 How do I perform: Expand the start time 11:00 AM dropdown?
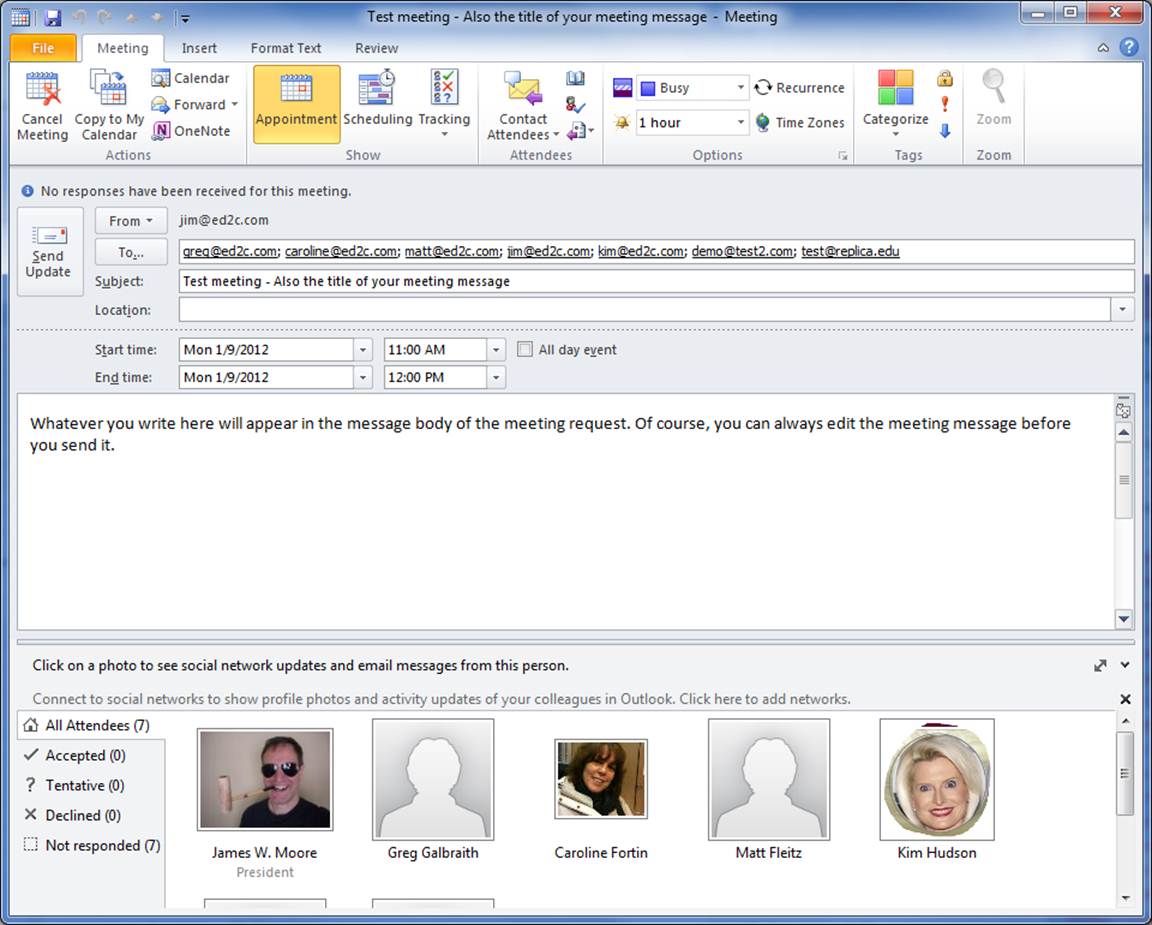(x=496, y=350)
